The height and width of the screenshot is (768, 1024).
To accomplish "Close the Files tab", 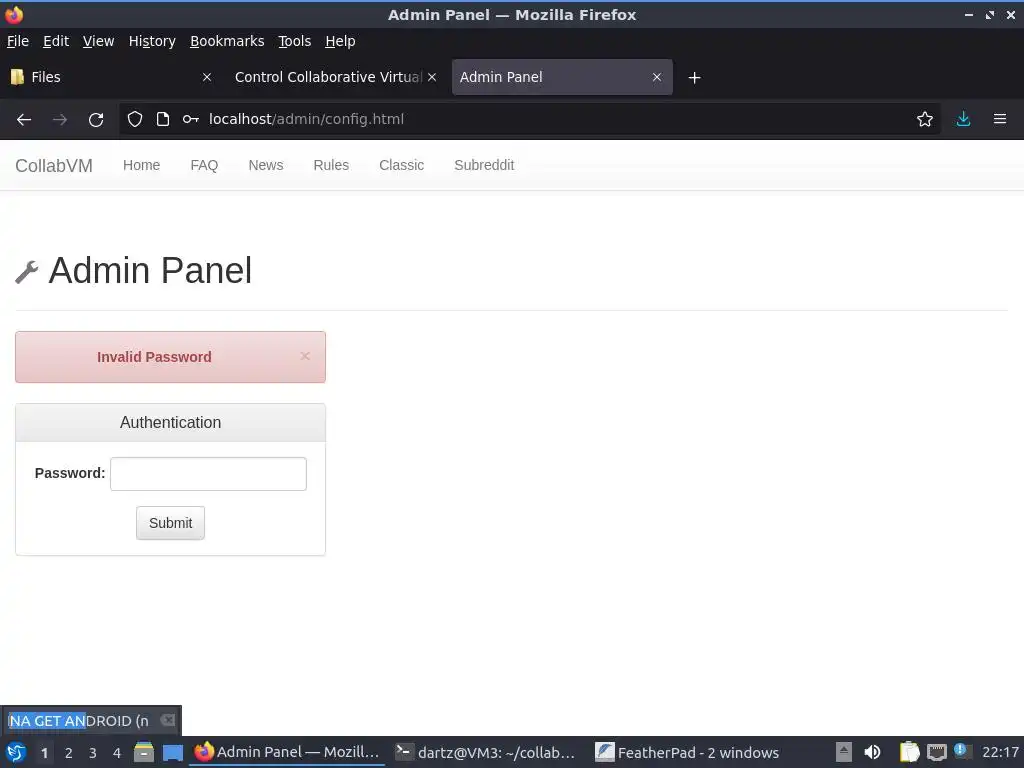I will (x=207, y=77).
